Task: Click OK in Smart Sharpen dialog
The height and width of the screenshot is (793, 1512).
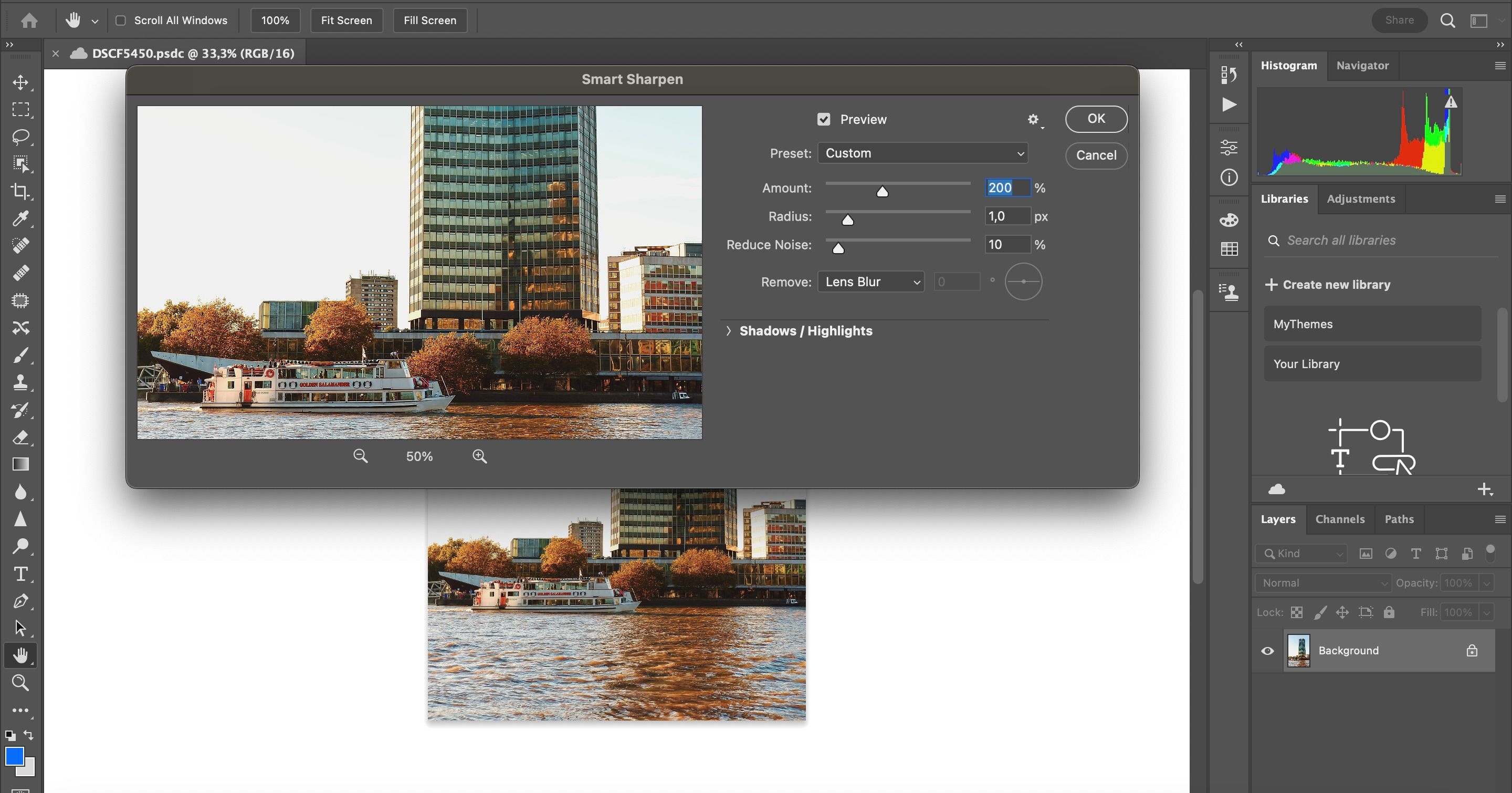Action: pyautogui.click(x=1095, y=119)
